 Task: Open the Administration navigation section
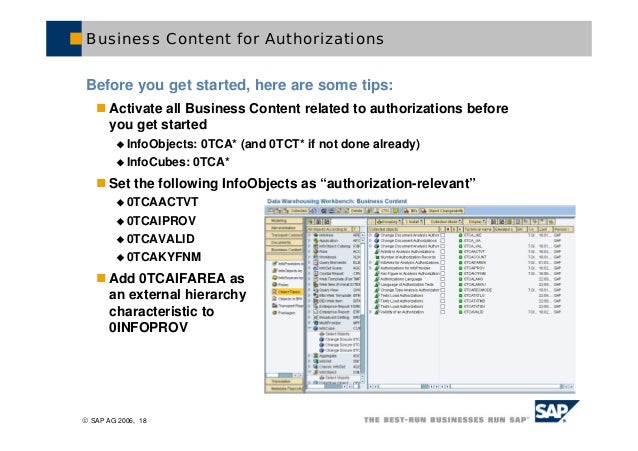click(284, 228)
